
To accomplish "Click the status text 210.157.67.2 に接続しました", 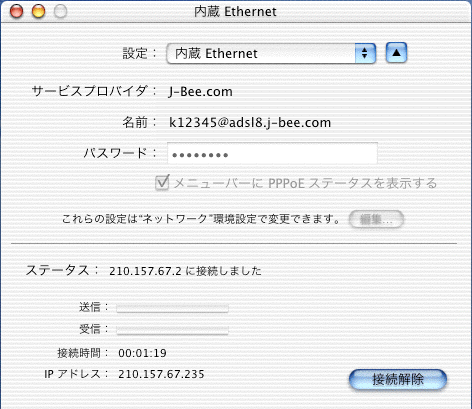I will [185, 271].
